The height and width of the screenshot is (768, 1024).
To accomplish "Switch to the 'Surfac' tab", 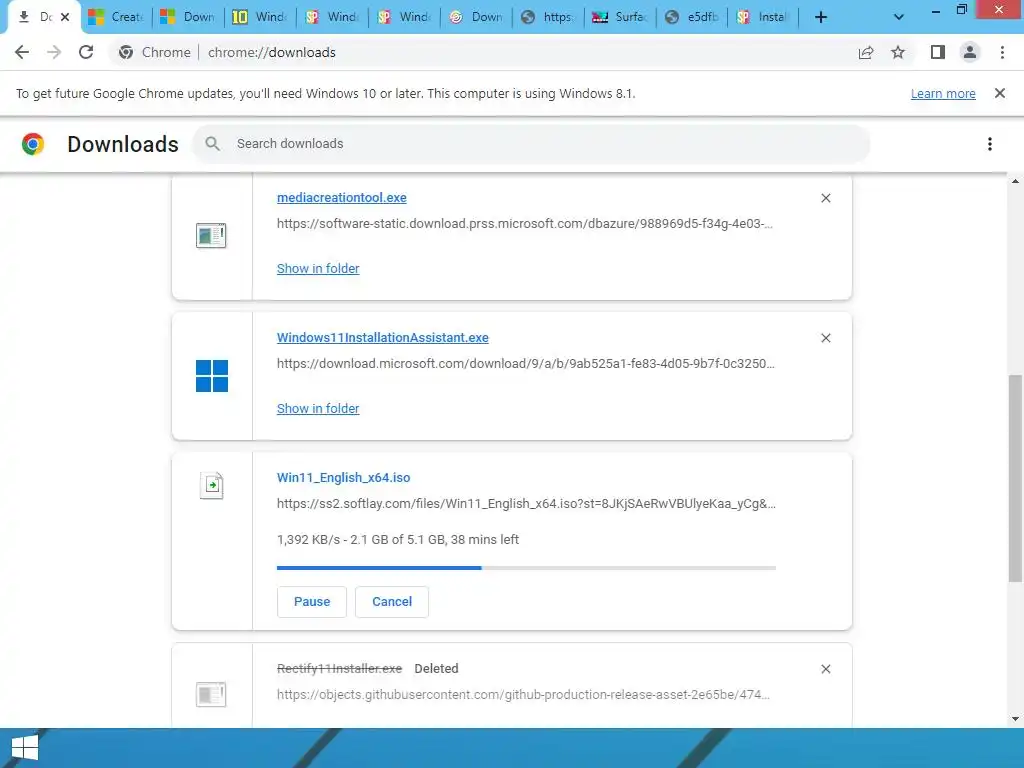I will pos(620,17).
